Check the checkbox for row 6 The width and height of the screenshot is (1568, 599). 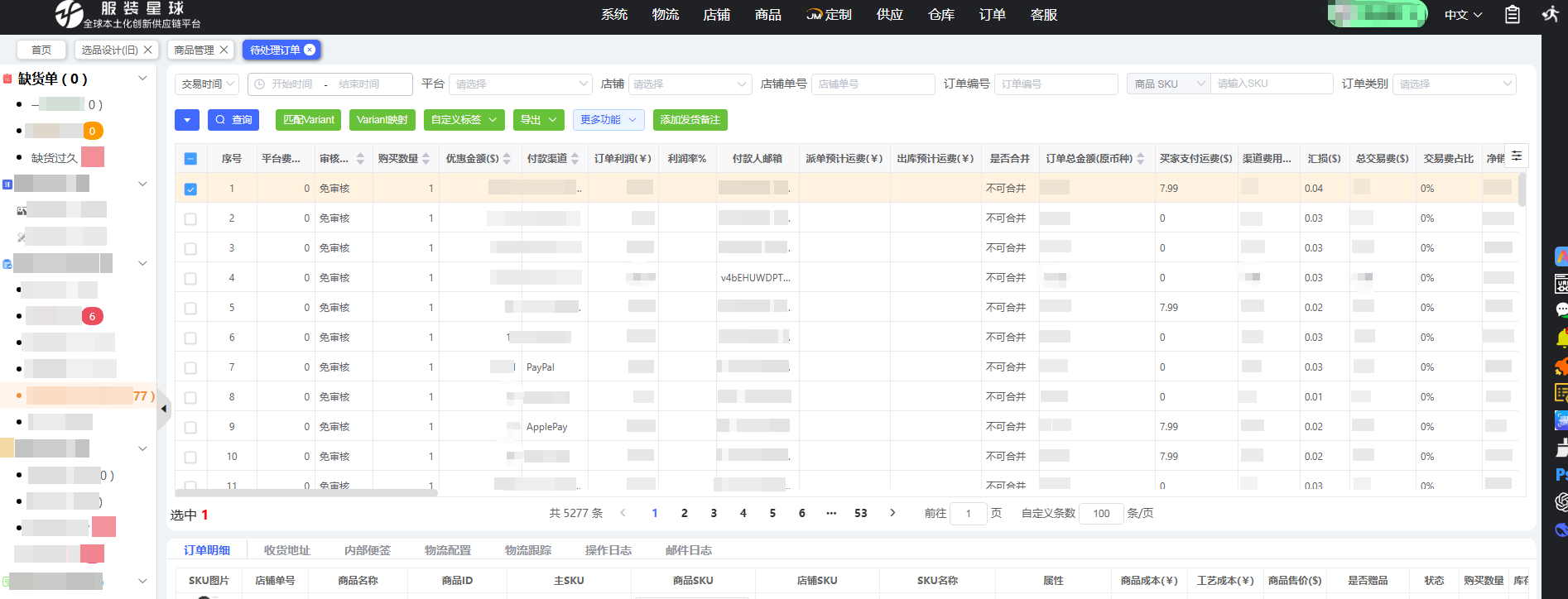[x=190, y=338]
